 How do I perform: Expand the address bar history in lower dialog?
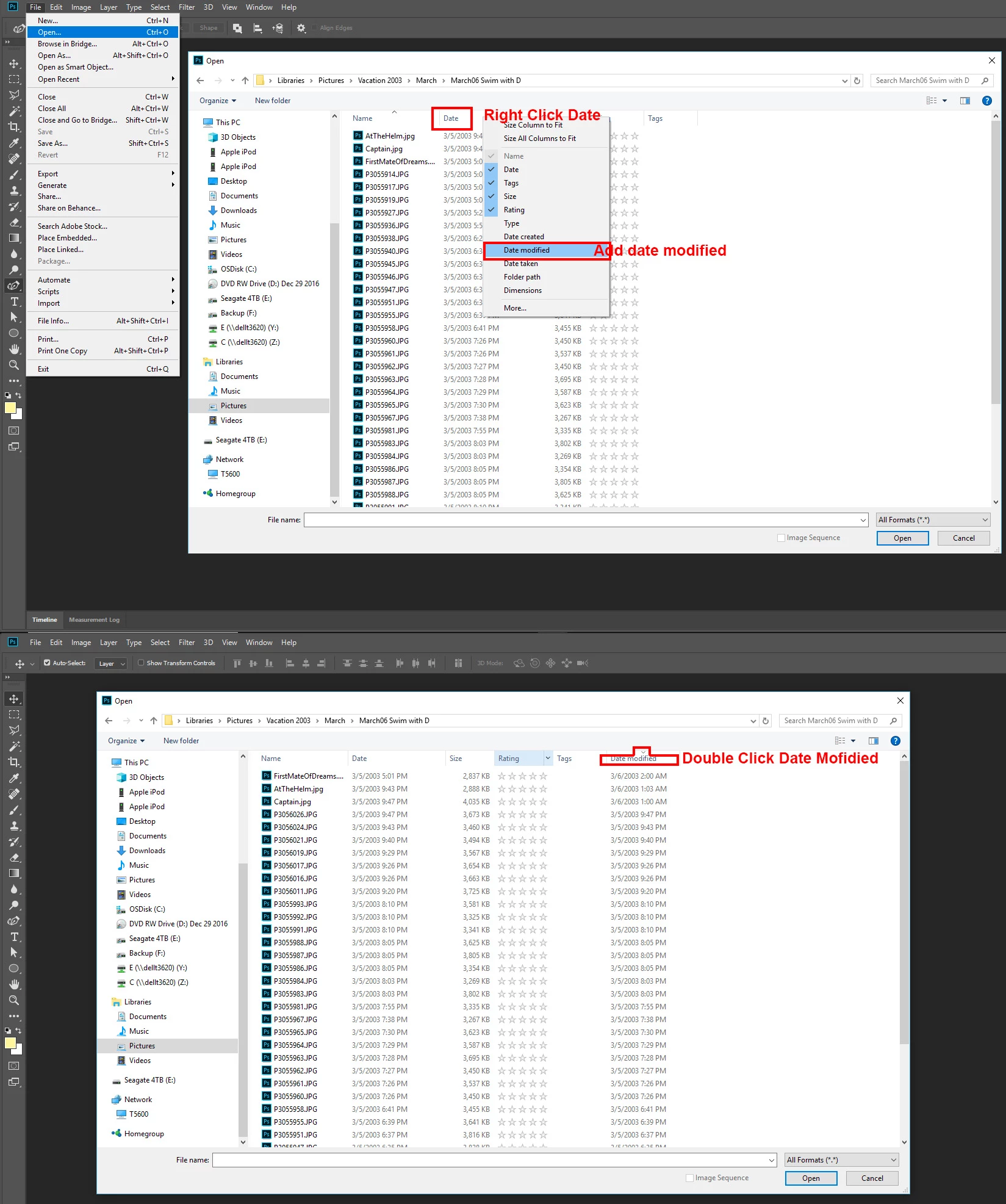[753, 721]
